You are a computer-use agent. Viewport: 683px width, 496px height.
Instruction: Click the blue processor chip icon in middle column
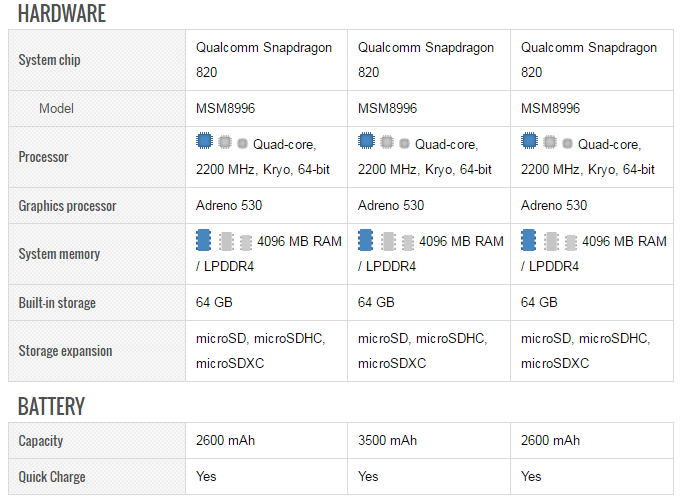(367, 142)
